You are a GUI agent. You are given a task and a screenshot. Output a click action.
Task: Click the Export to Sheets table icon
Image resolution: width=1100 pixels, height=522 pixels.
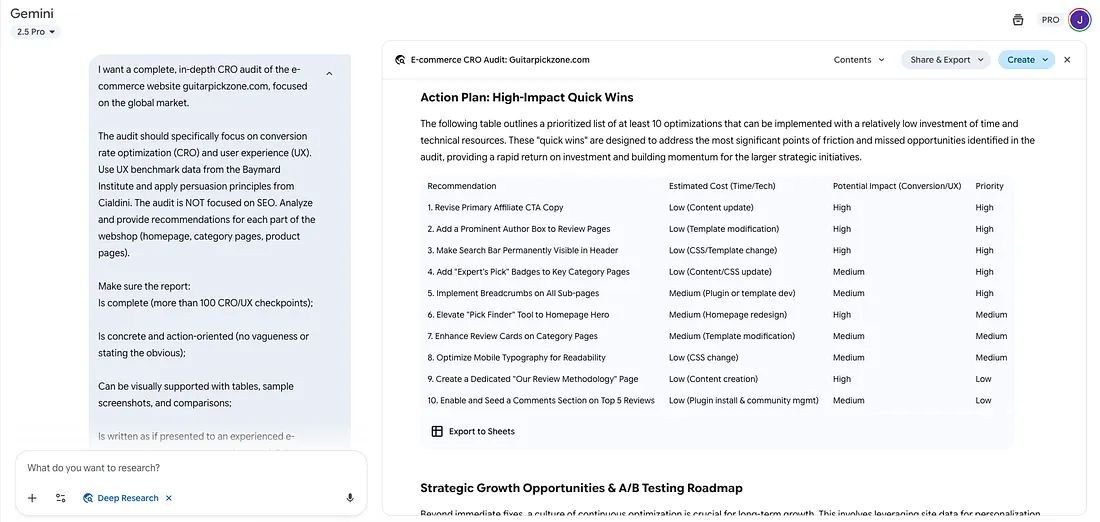tap(437, 431)
